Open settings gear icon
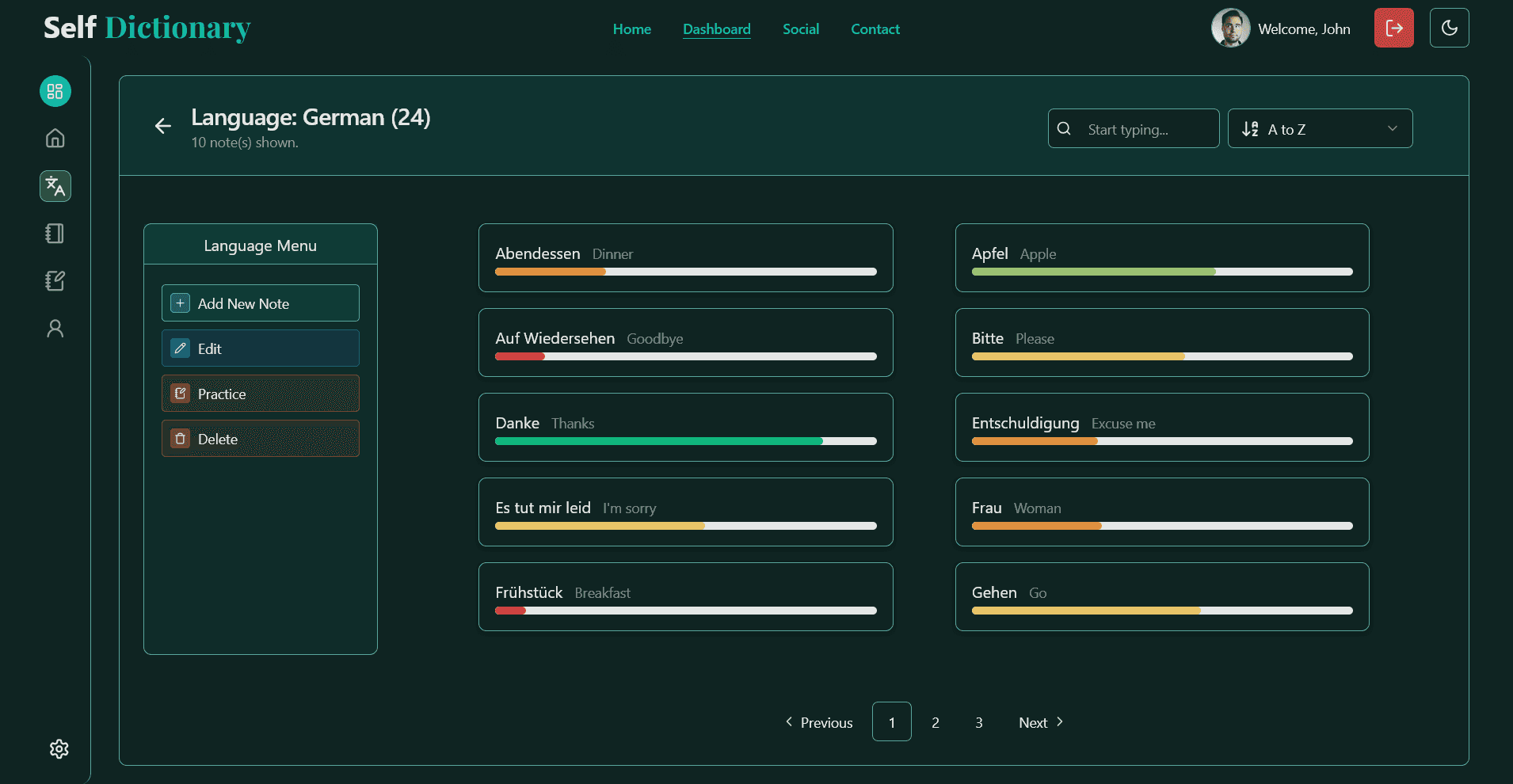Viewport: 1513px width, 784px height. pos(59,749)
